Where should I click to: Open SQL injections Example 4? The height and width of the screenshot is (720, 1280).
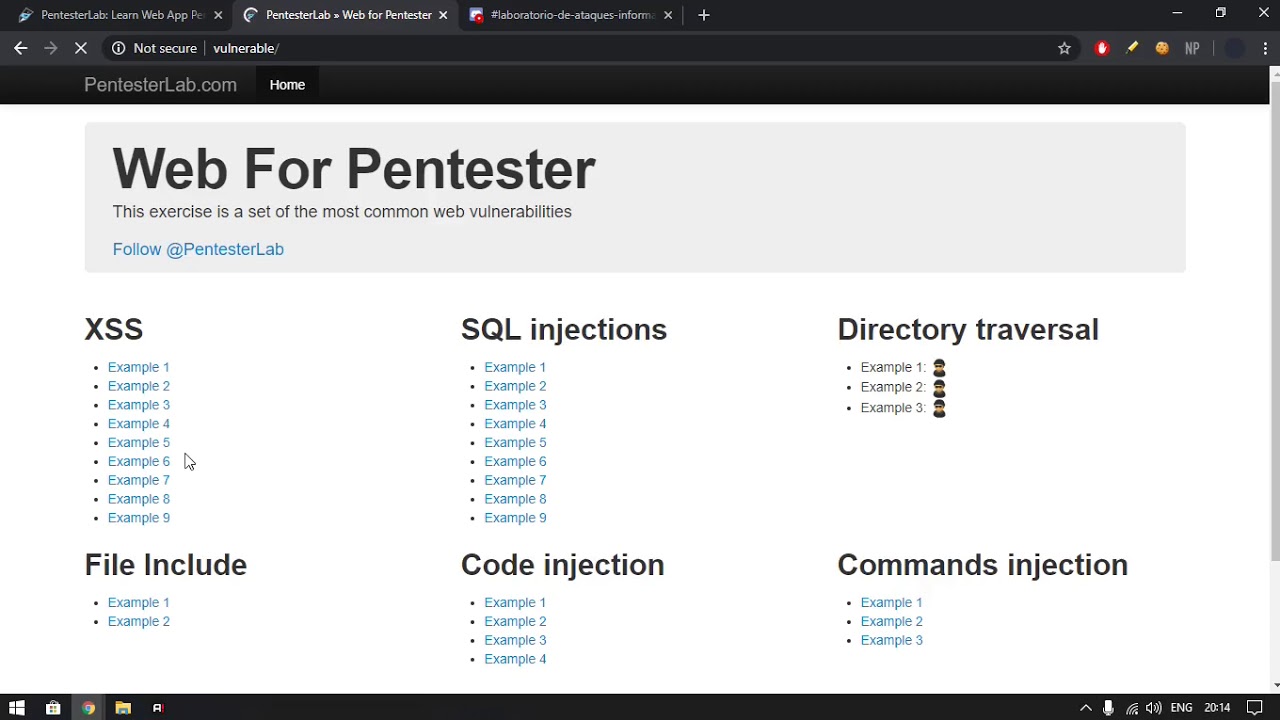515,424
